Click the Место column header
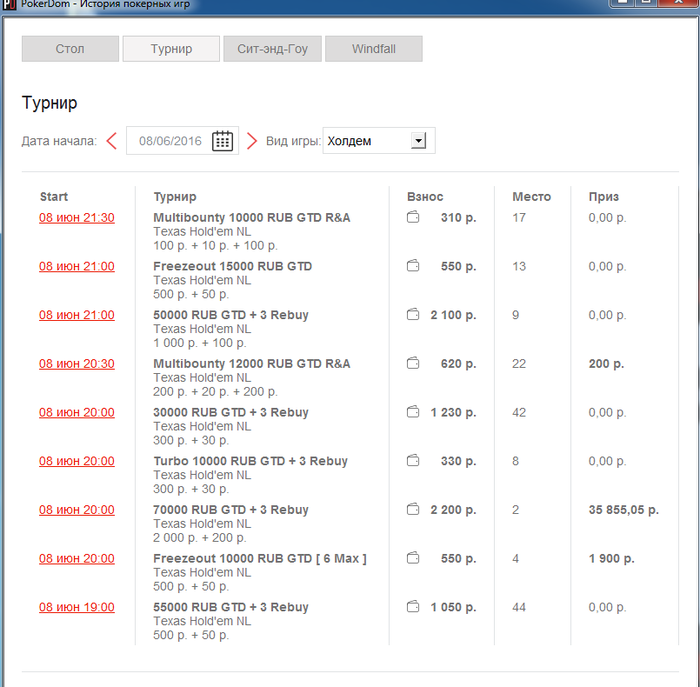Viewport: 700px width, 687px height. pyautogui.click(x=532, y=196)
